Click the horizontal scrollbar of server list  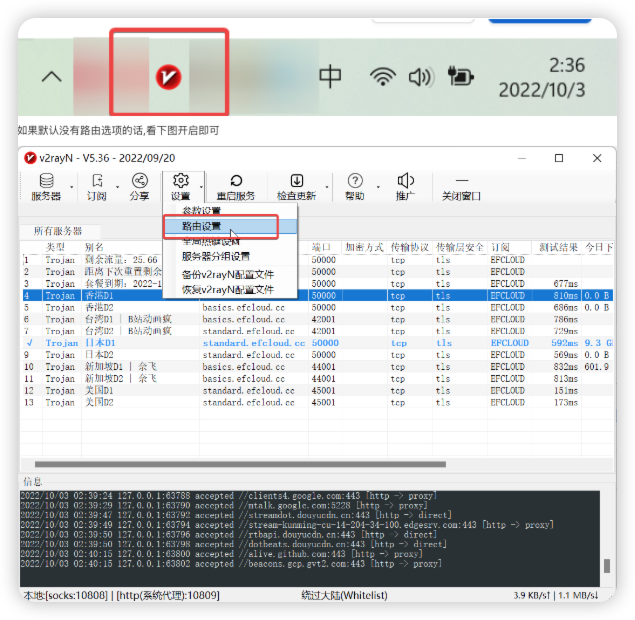click(241, 464)
